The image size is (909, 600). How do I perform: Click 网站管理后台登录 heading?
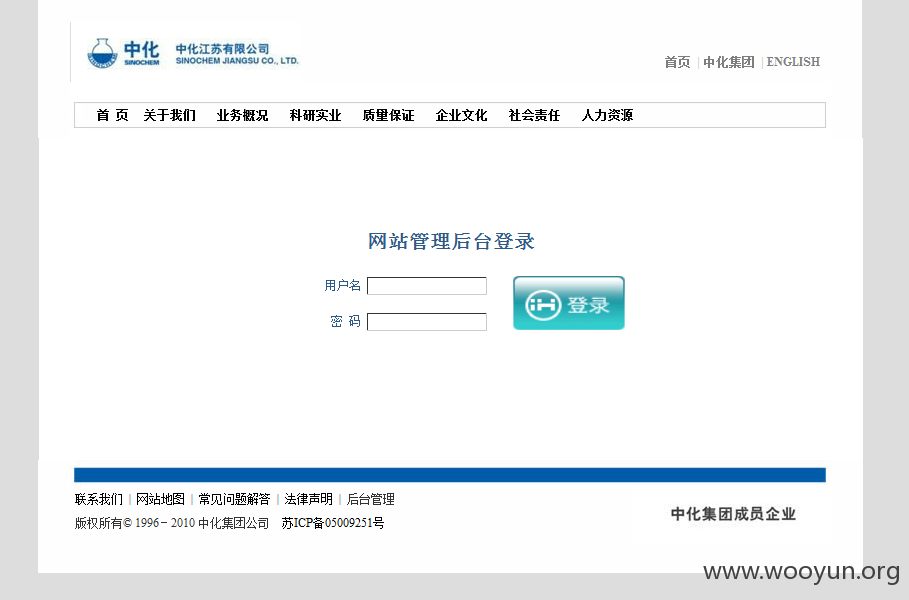pos(451,241)
